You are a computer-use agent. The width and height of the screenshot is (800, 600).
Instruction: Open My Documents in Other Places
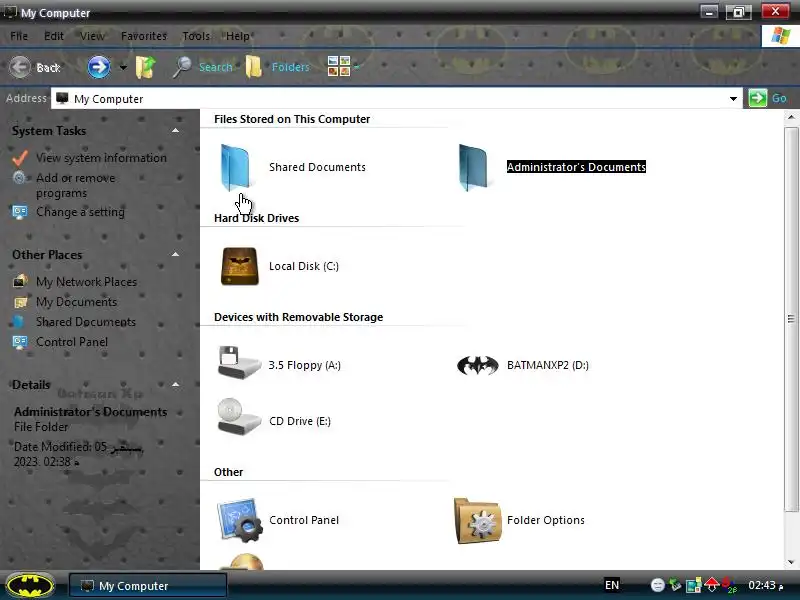(76, 302)
